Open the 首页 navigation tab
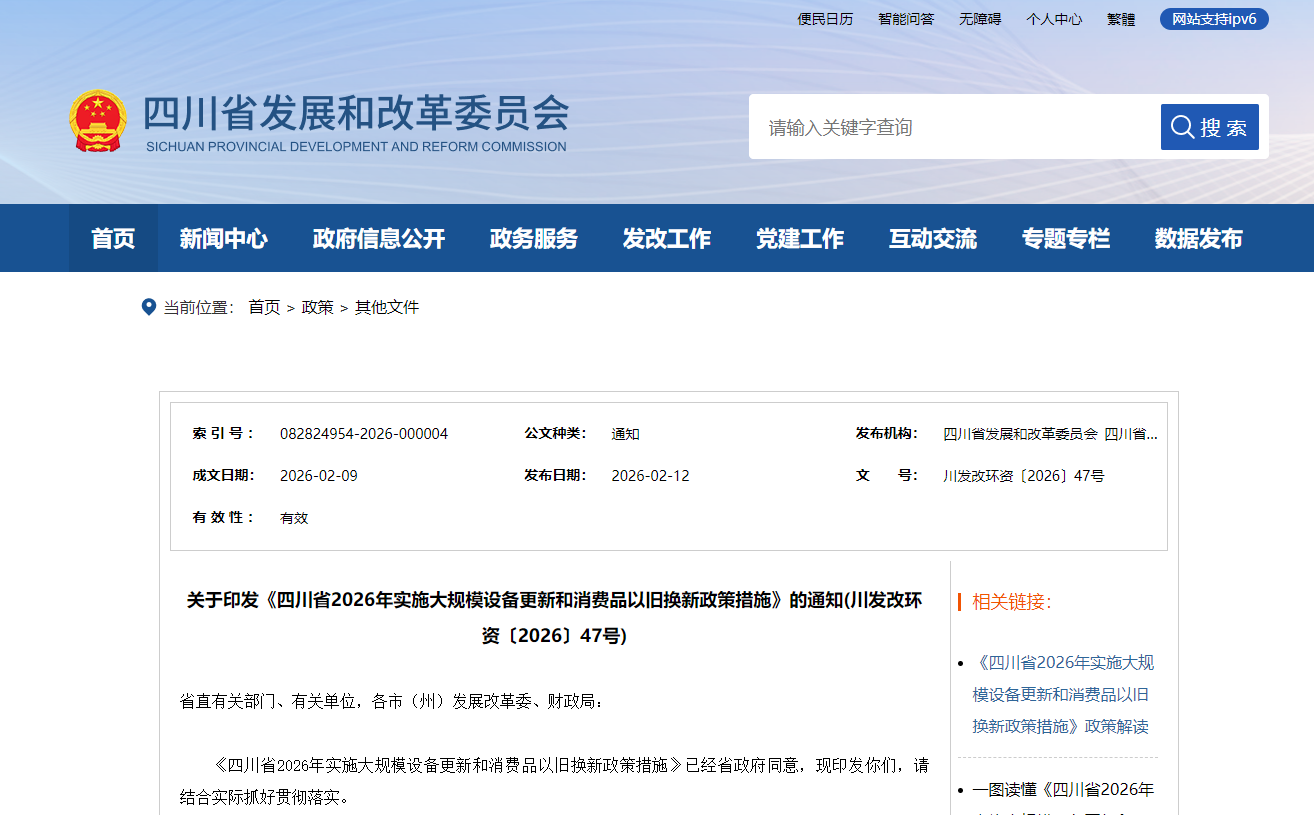1314x815 pixels. tap(113, 239)
